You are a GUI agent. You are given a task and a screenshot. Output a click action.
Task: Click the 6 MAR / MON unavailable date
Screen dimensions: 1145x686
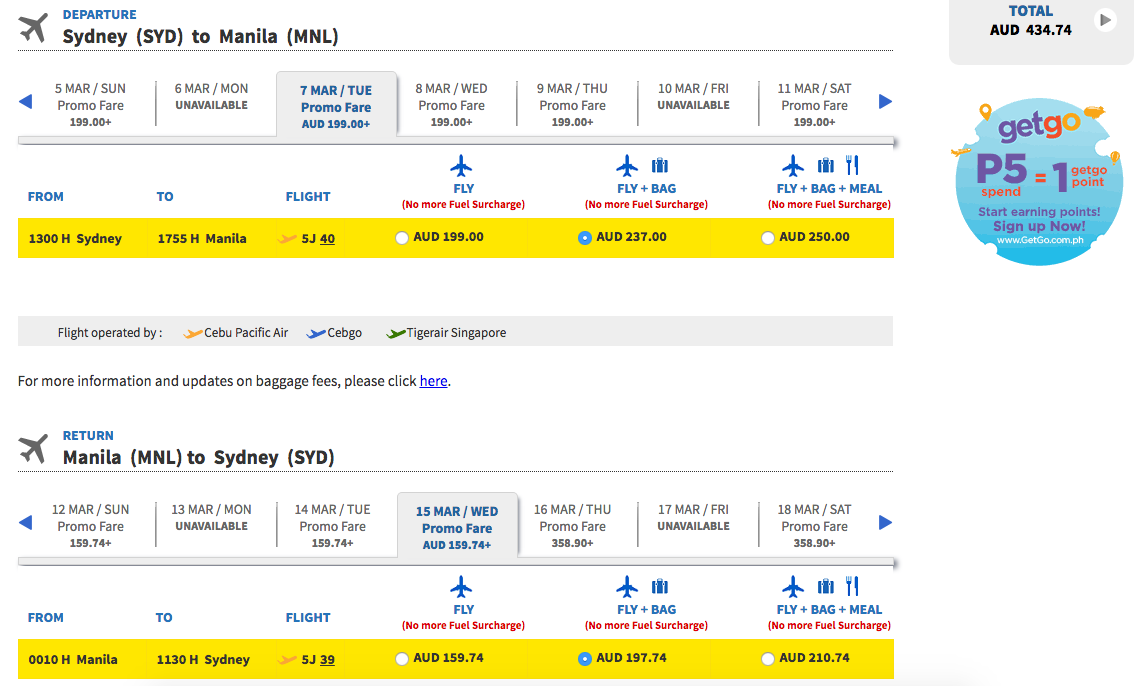[211, 96]
